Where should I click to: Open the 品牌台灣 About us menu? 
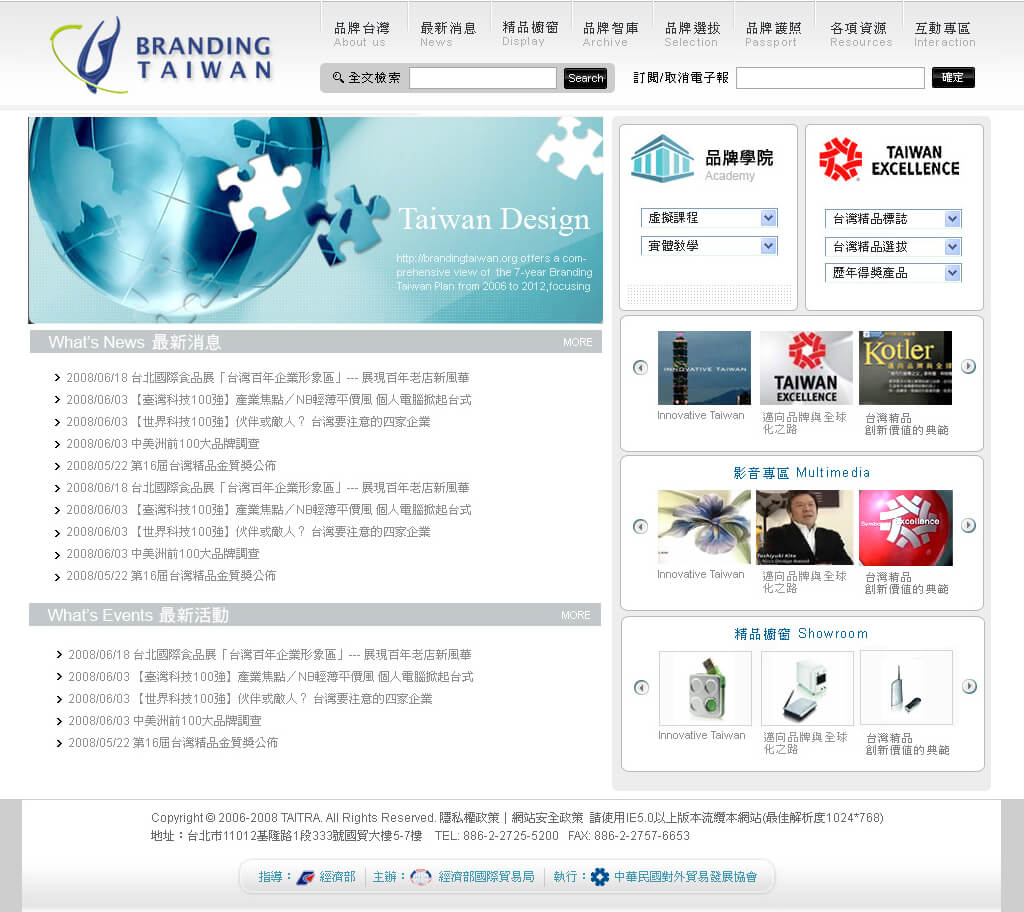tap(361, 34)
